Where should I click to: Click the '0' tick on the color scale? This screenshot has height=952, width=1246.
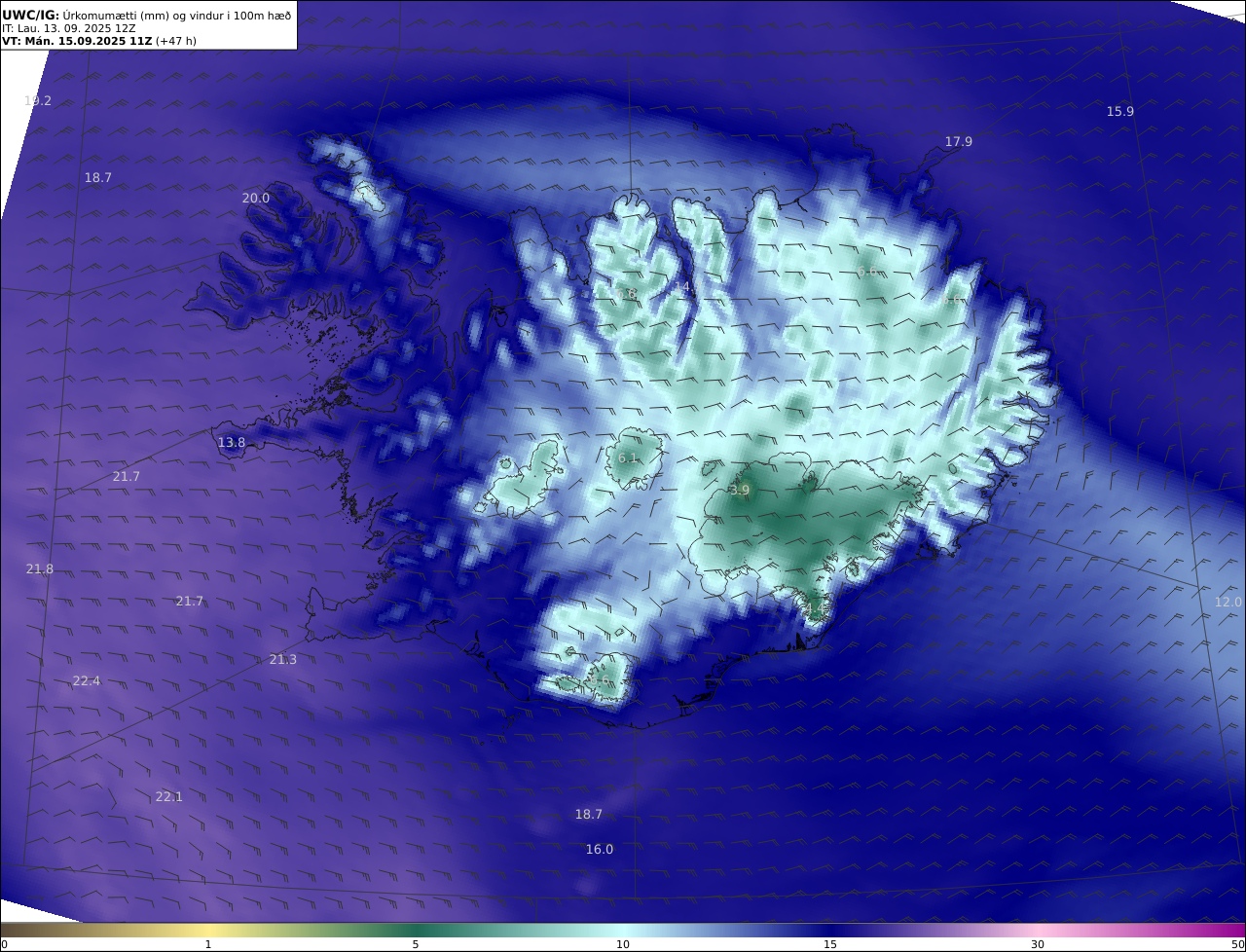pyautogui.click(x=4, y=944)
